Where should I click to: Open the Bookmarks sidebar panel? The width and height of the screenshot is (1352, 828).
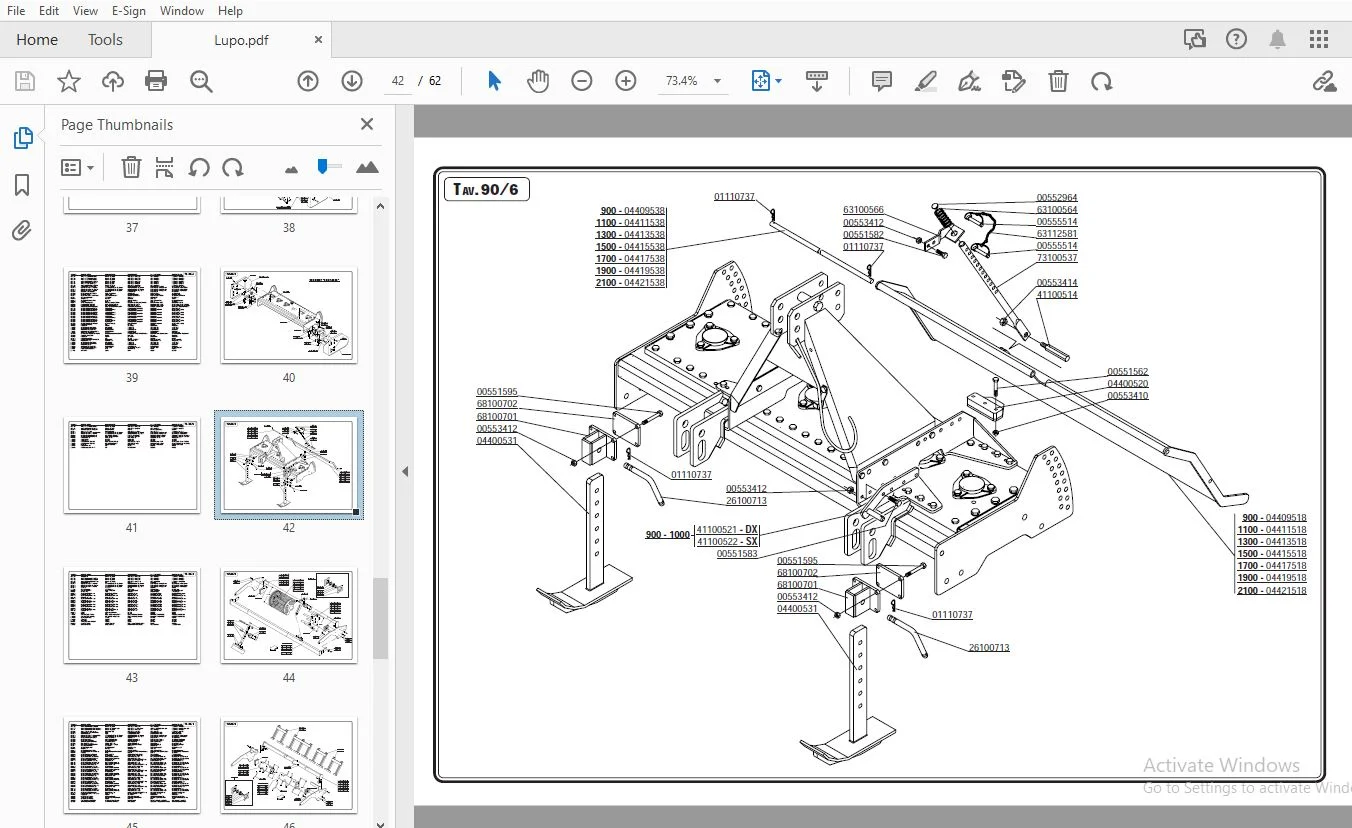(22, 185)
